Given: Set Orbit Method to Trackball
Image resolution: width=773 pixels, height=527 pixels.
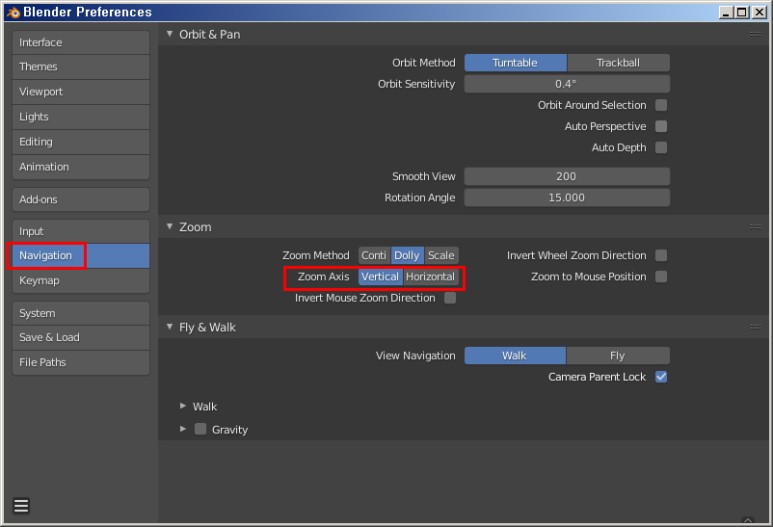Looking at the screenshot, I should pos(618,63).
